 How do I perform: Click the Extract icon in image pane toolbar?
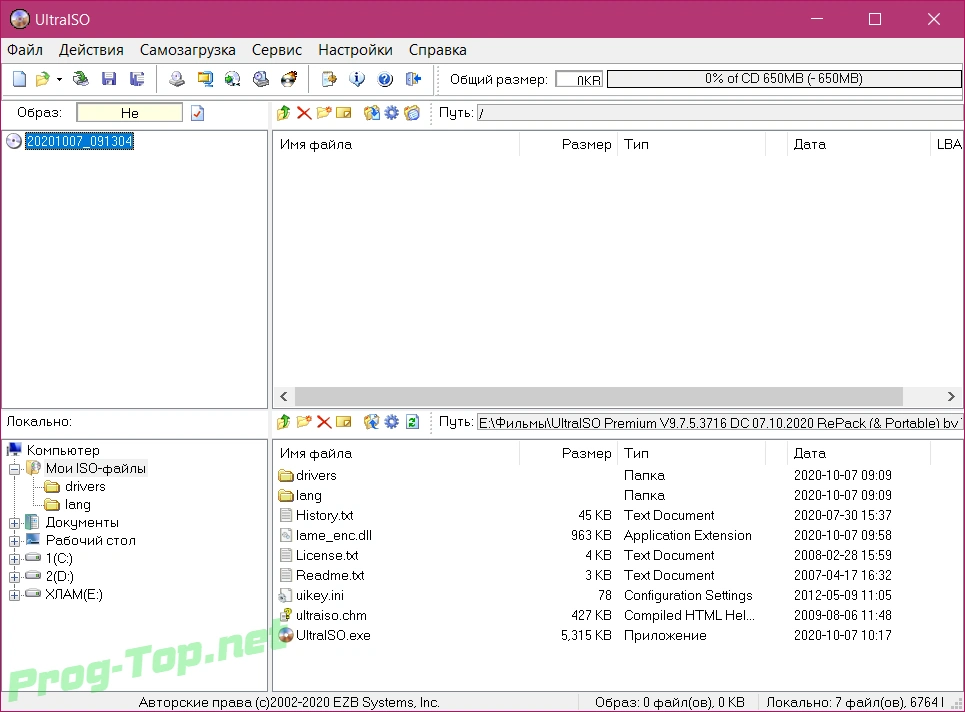coord(372,113)
